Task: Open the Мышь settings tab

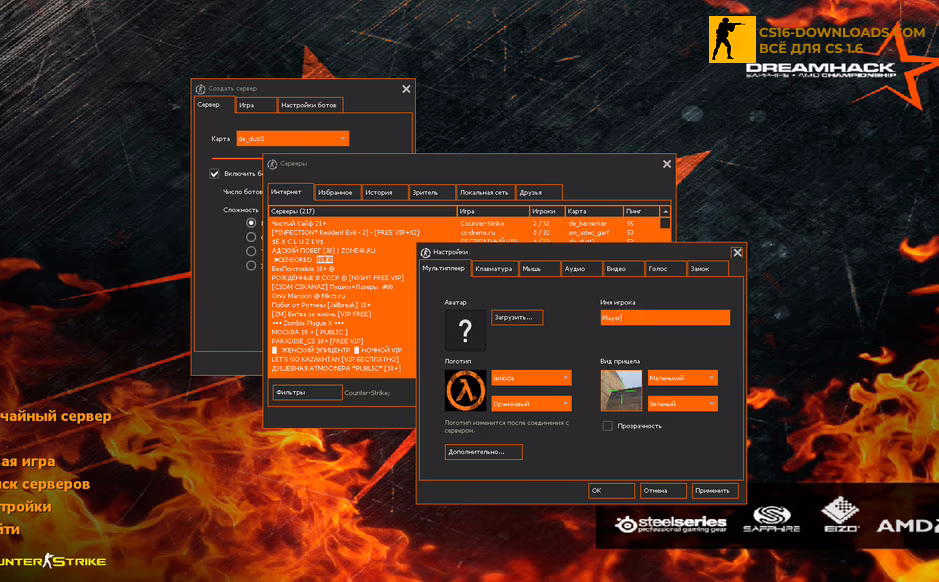Action: tap(539, 269)
